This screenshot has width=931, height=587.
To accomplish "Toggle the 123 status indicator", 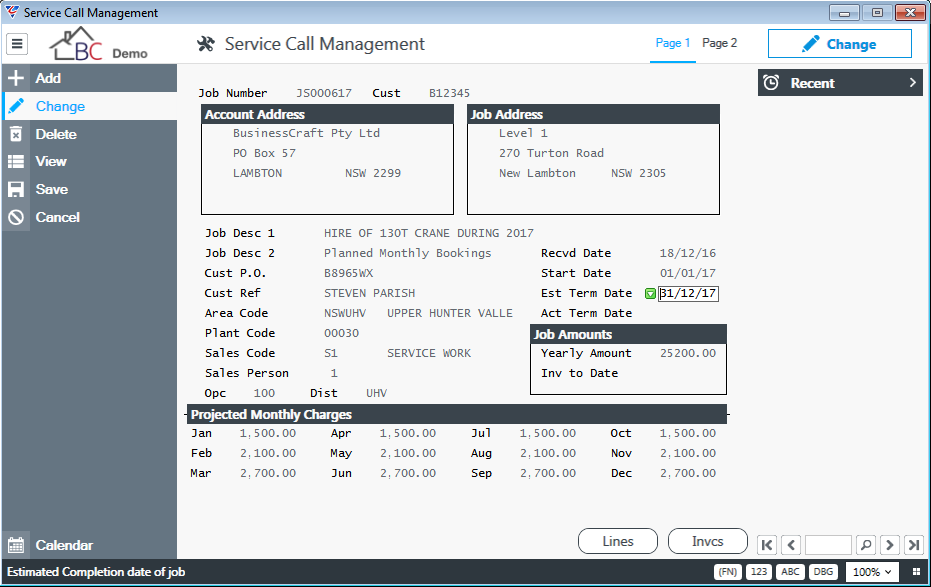I will [x=758, y=572].
